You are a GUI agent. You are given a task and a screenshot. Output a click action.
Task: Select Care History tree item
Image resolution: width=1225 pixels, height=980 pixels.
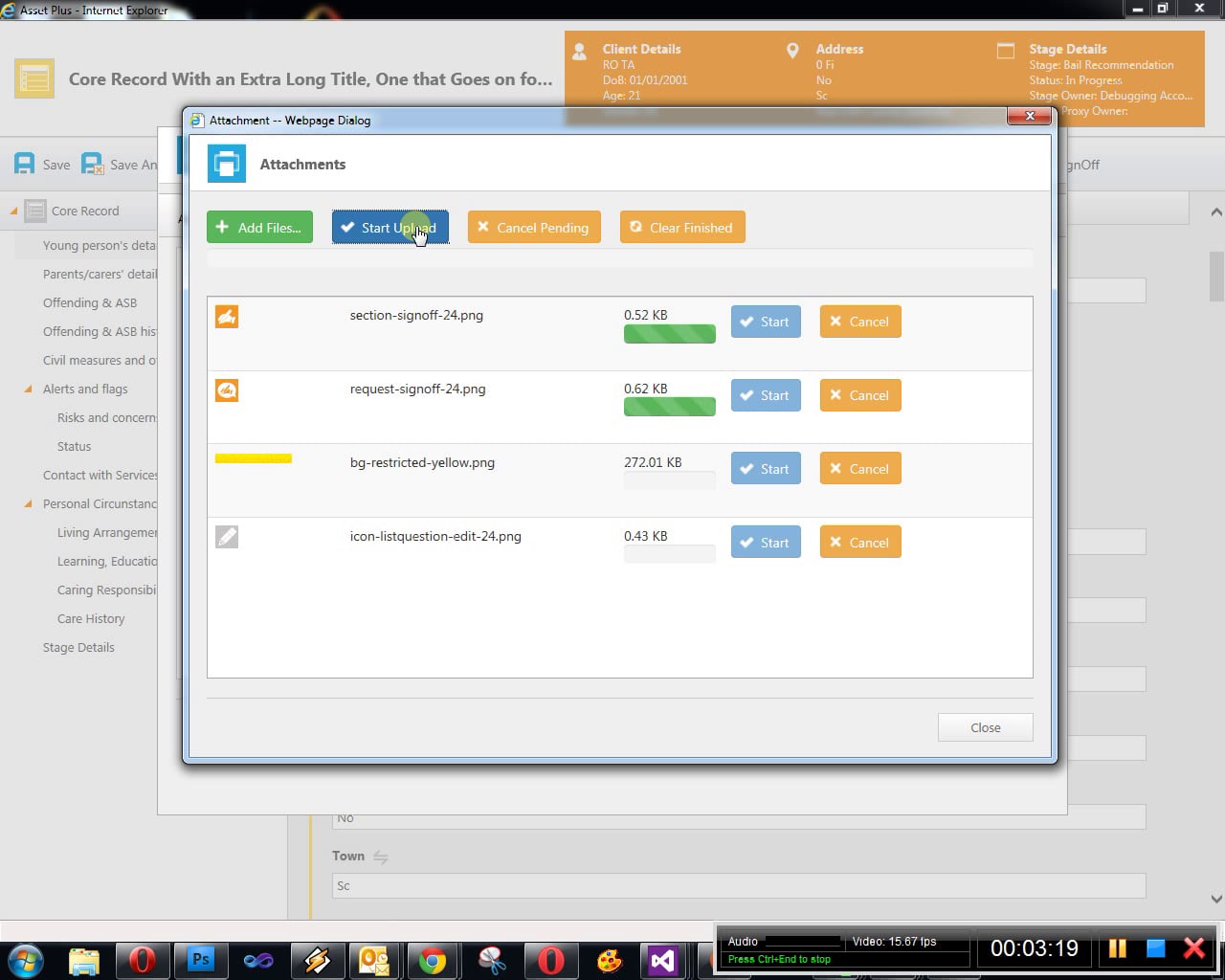coord(91,618)
